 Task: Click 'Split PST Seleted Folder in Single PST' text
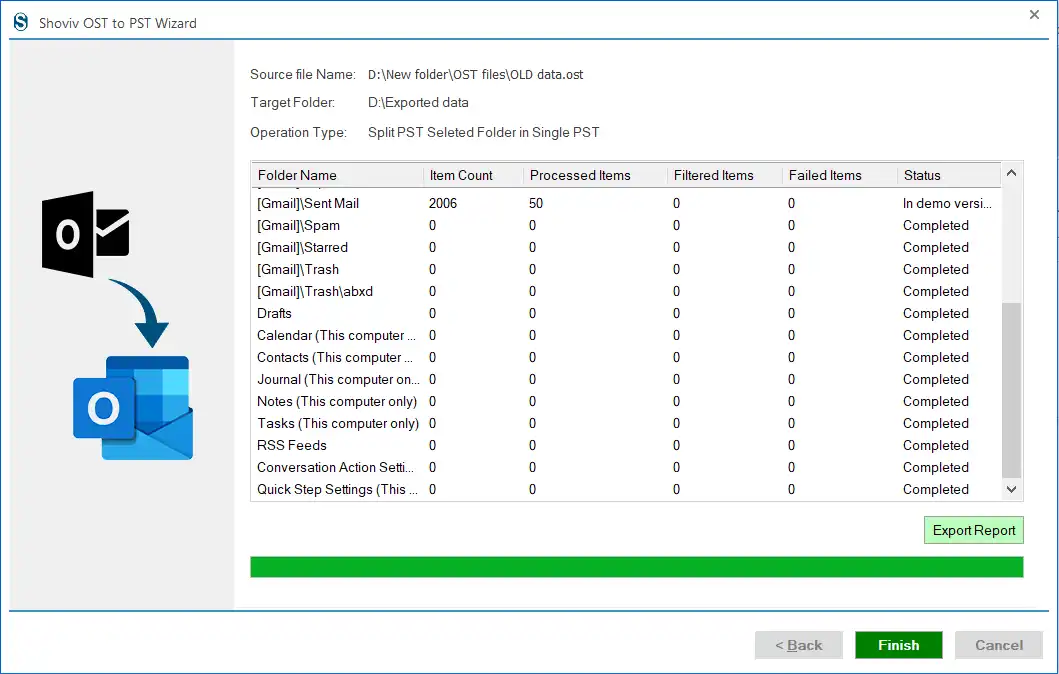[x=484, y=132]
